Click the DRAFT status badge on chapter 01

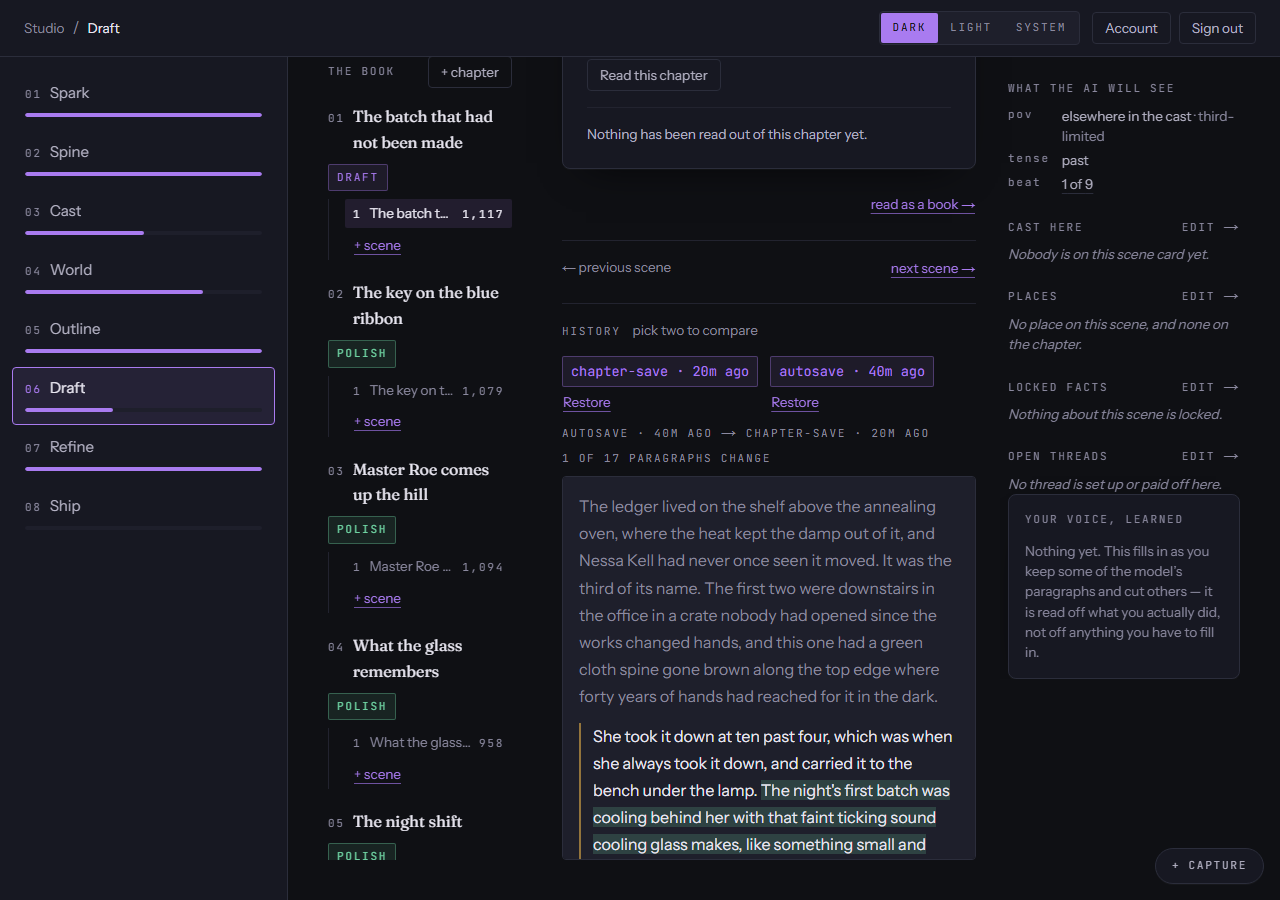click(358, 177)
